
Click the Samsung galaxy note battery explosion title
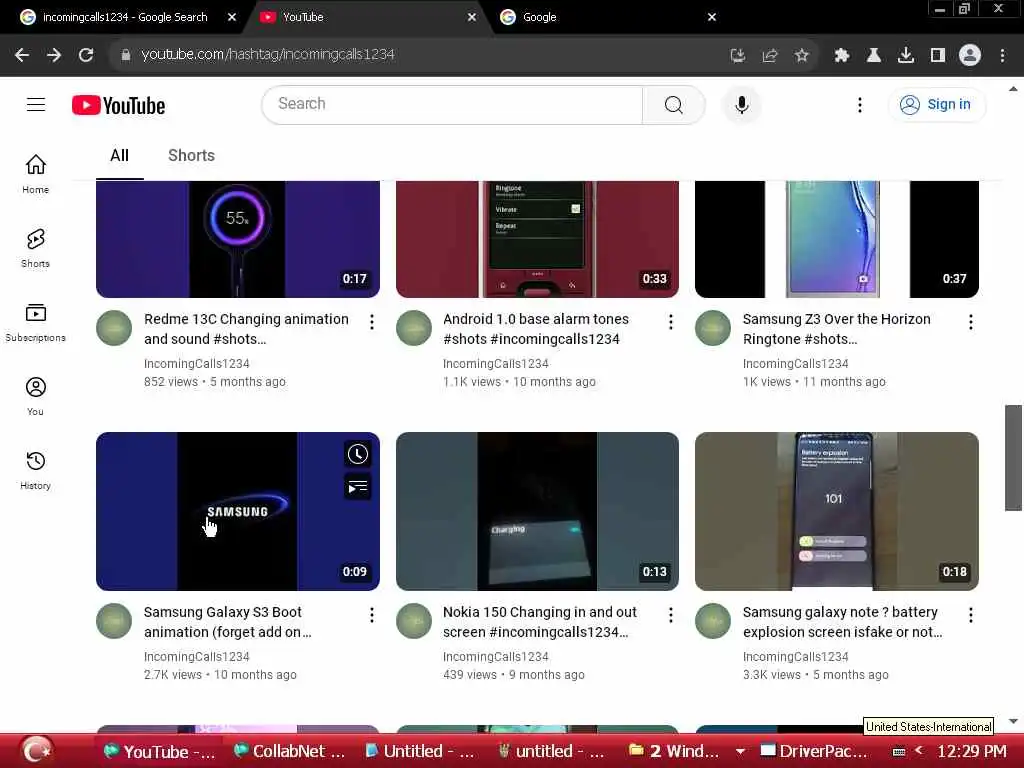(842, 622)
